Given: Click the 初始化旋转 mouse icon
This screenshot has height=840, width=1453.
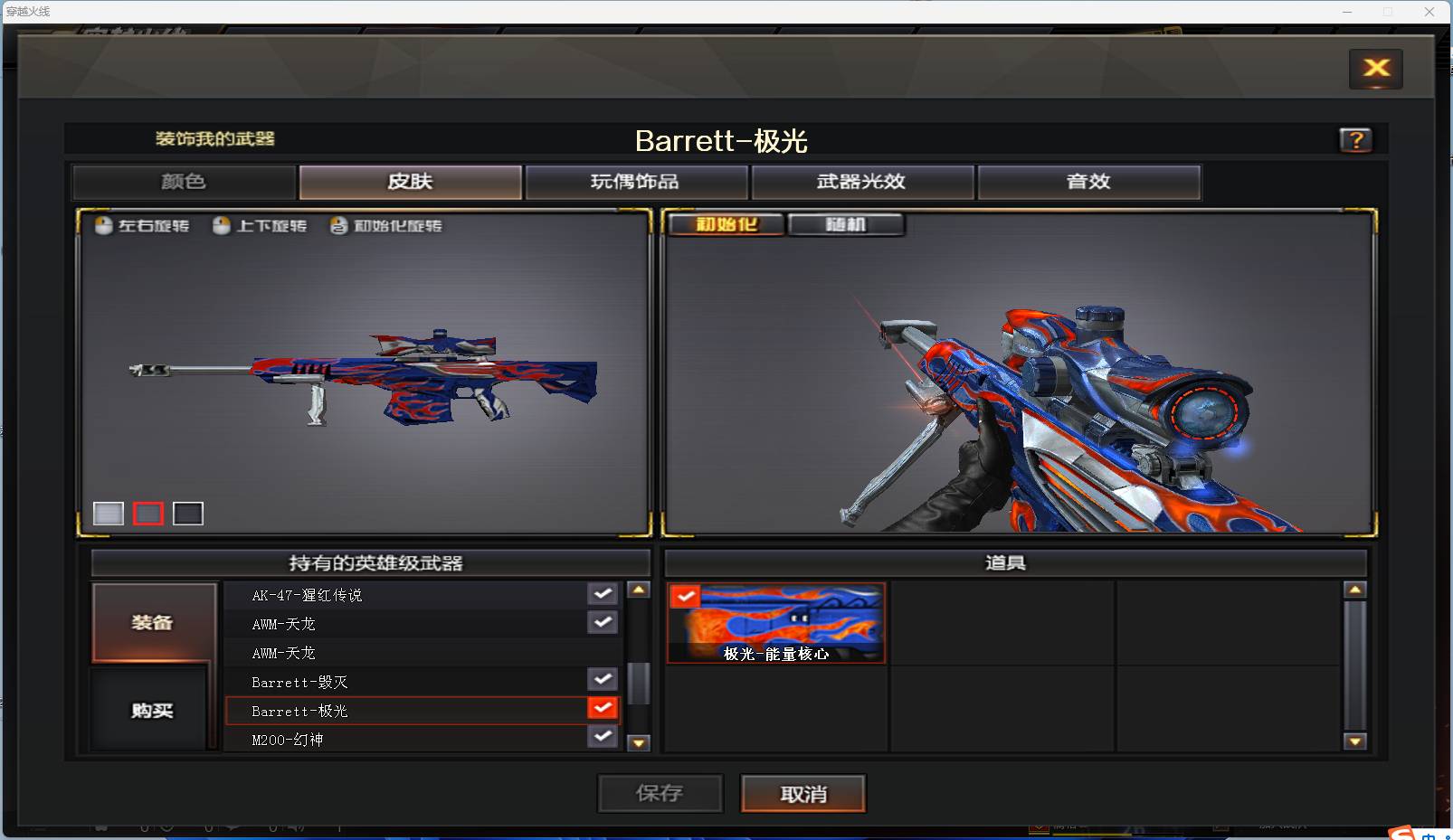Looking at the screenshot, I should tap(338, 225).
